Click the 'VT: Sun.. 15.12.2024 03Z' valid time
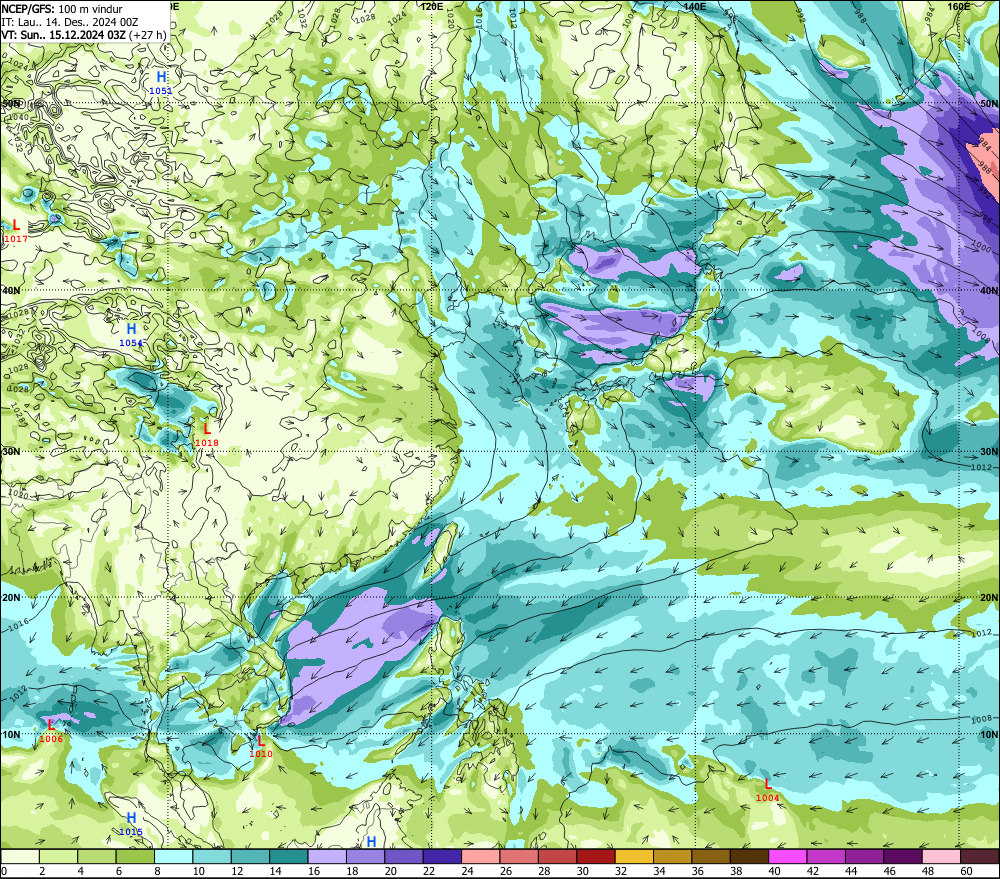Viewport: 1000px width, 879px height. (x=63, y=34)
